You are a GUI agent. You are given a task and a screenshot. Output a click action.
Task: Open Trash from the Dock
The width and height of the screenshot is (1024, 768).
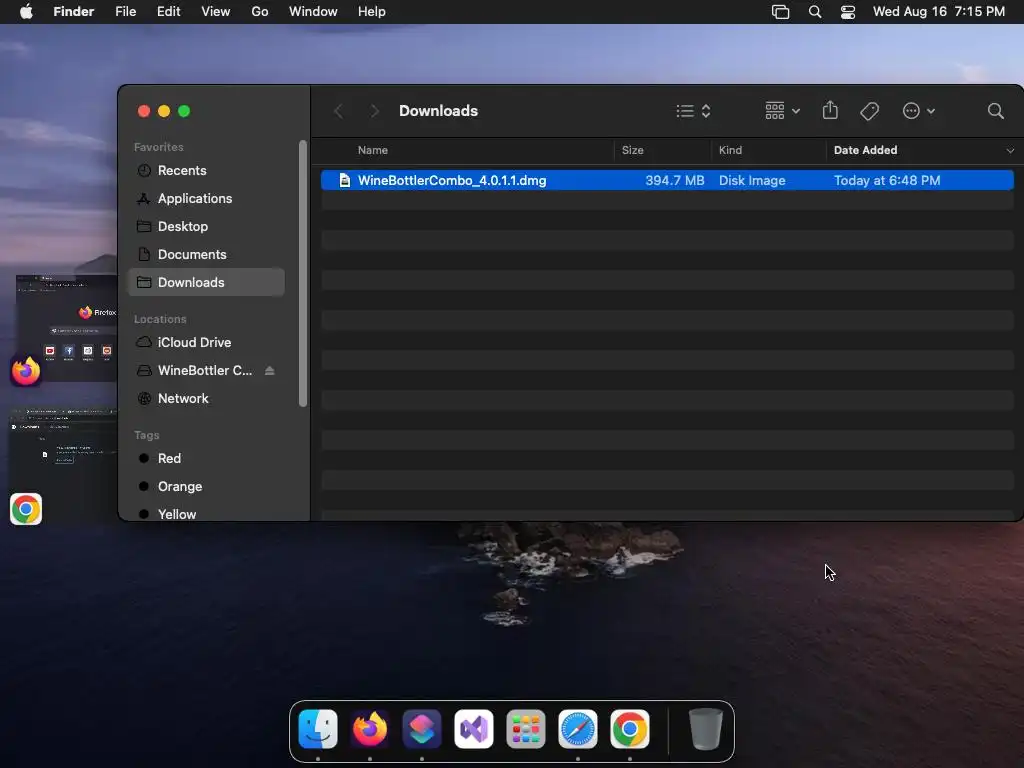pyautogui.click(x=706, y=729)
